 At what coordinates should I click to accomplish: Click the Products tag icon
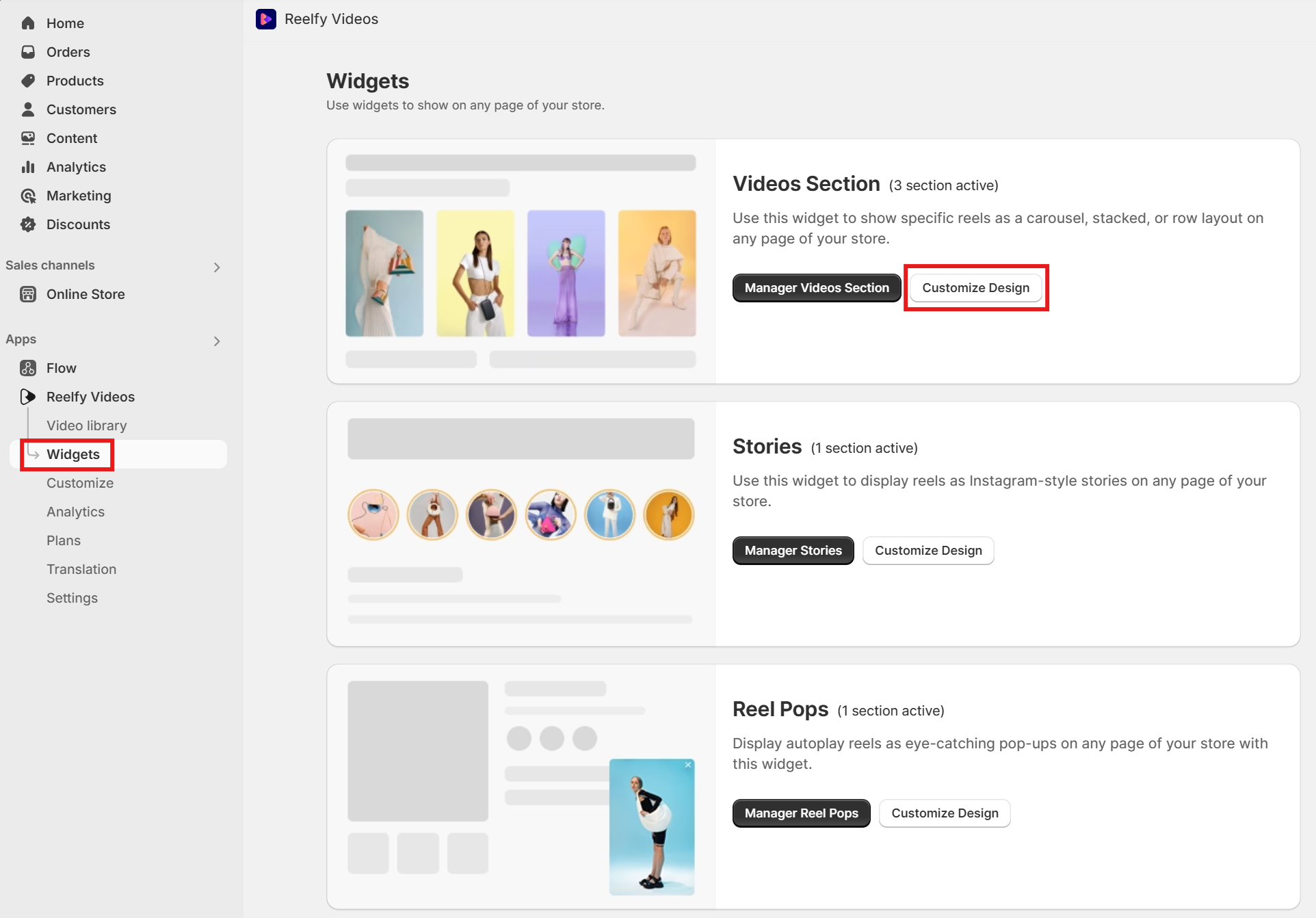point(28,81)
